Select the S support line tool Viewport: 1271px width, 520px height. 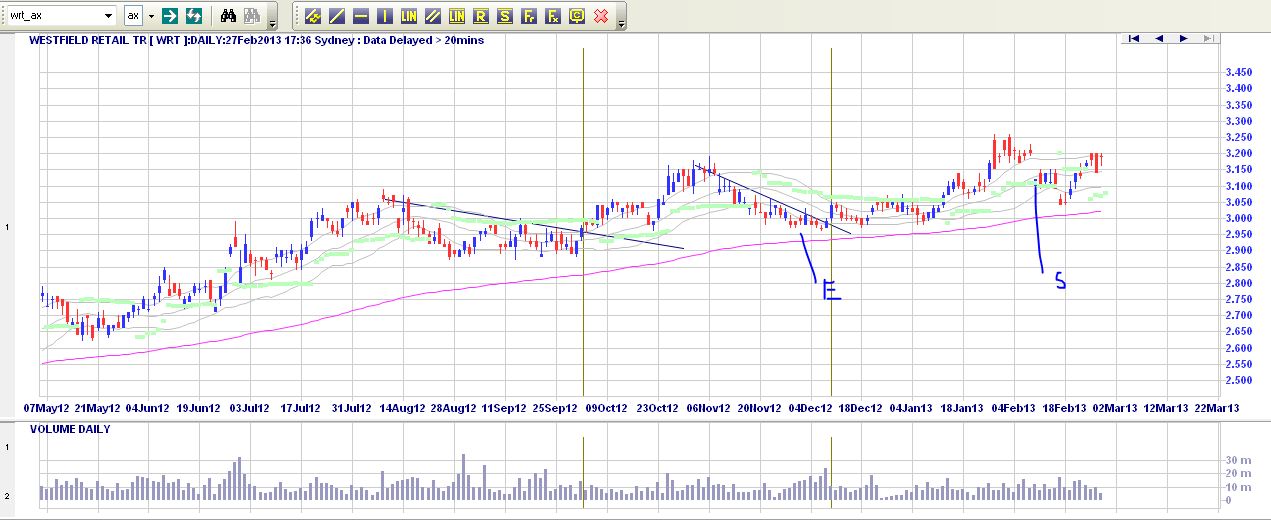[x=504, y=16]
